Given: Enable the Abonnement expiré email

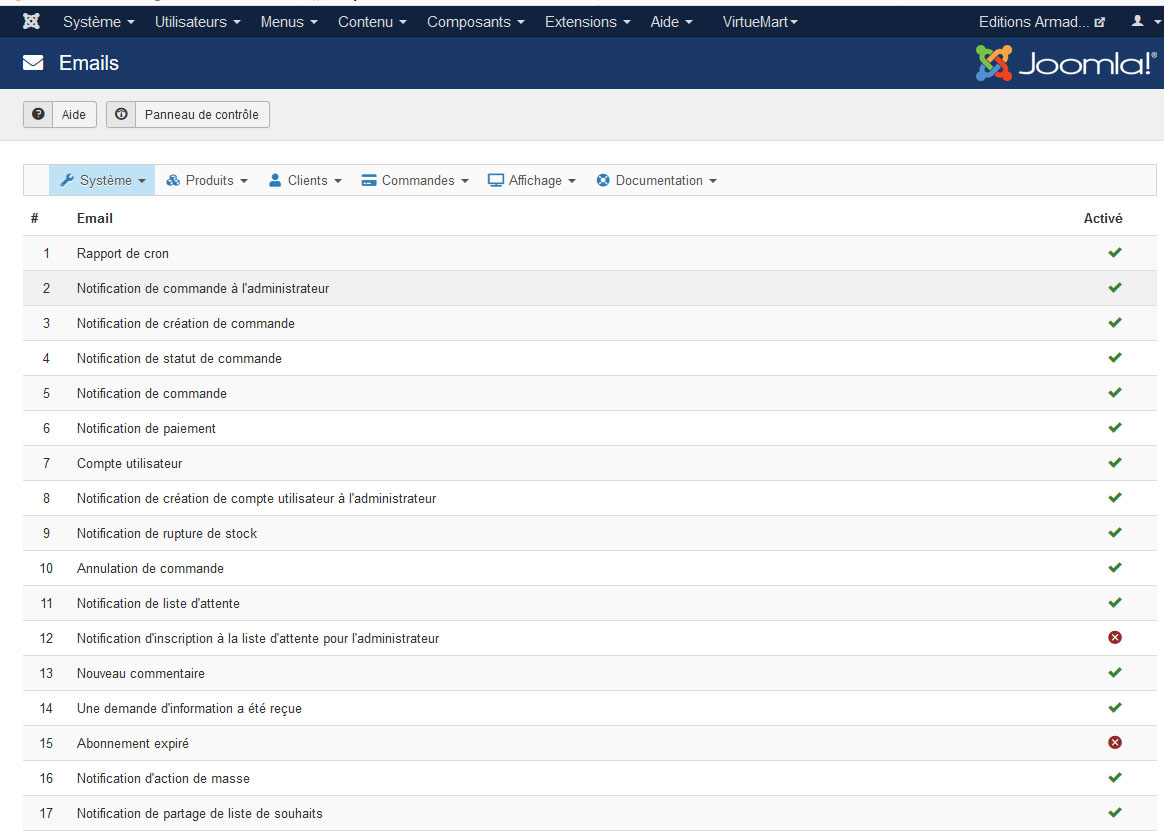Looking at the screenshot, I should [1114, 742].
